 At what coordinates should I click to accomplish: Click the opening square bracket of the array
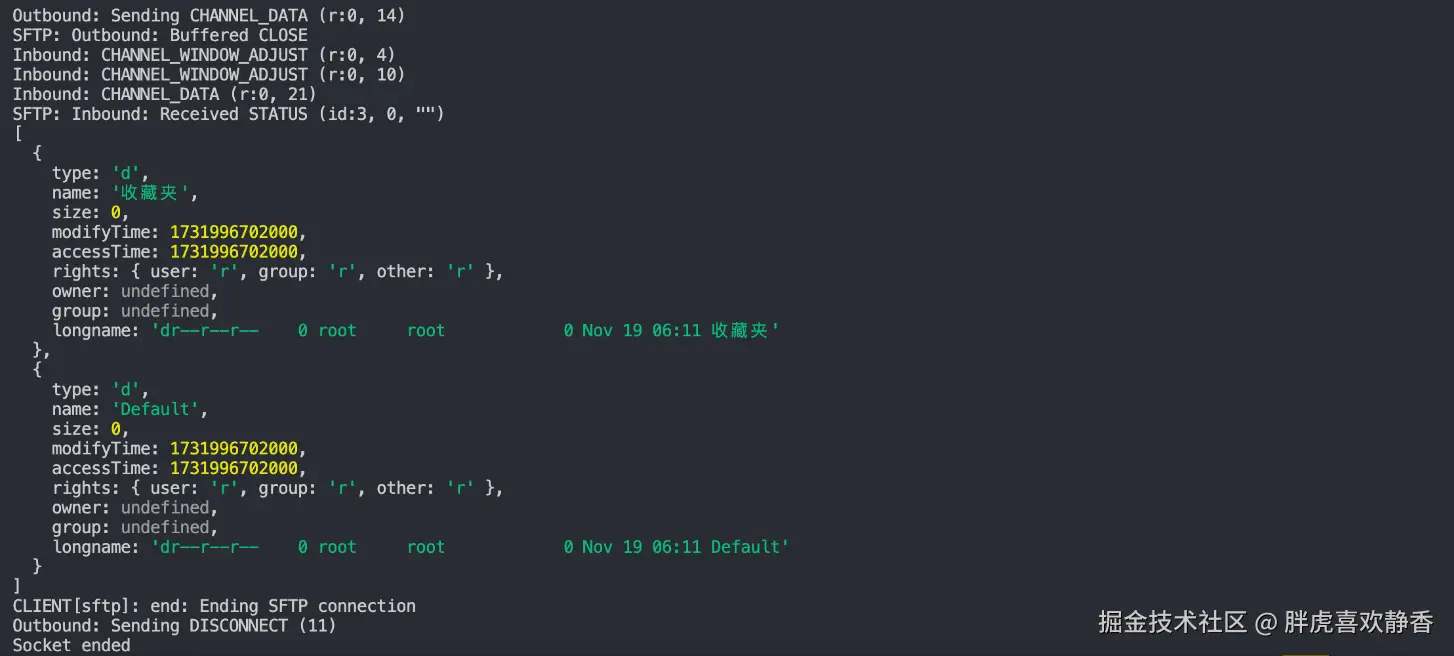point(18,133)
